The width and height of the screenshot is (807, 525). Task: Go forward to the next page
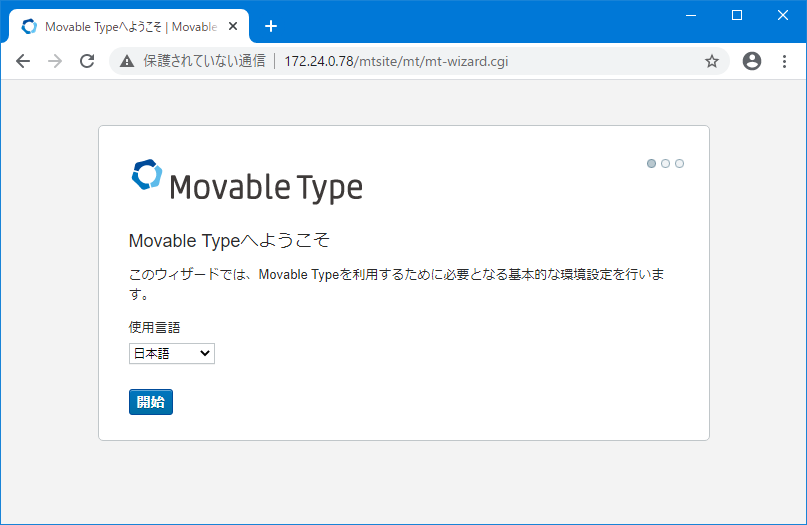(x=55, y=61)
